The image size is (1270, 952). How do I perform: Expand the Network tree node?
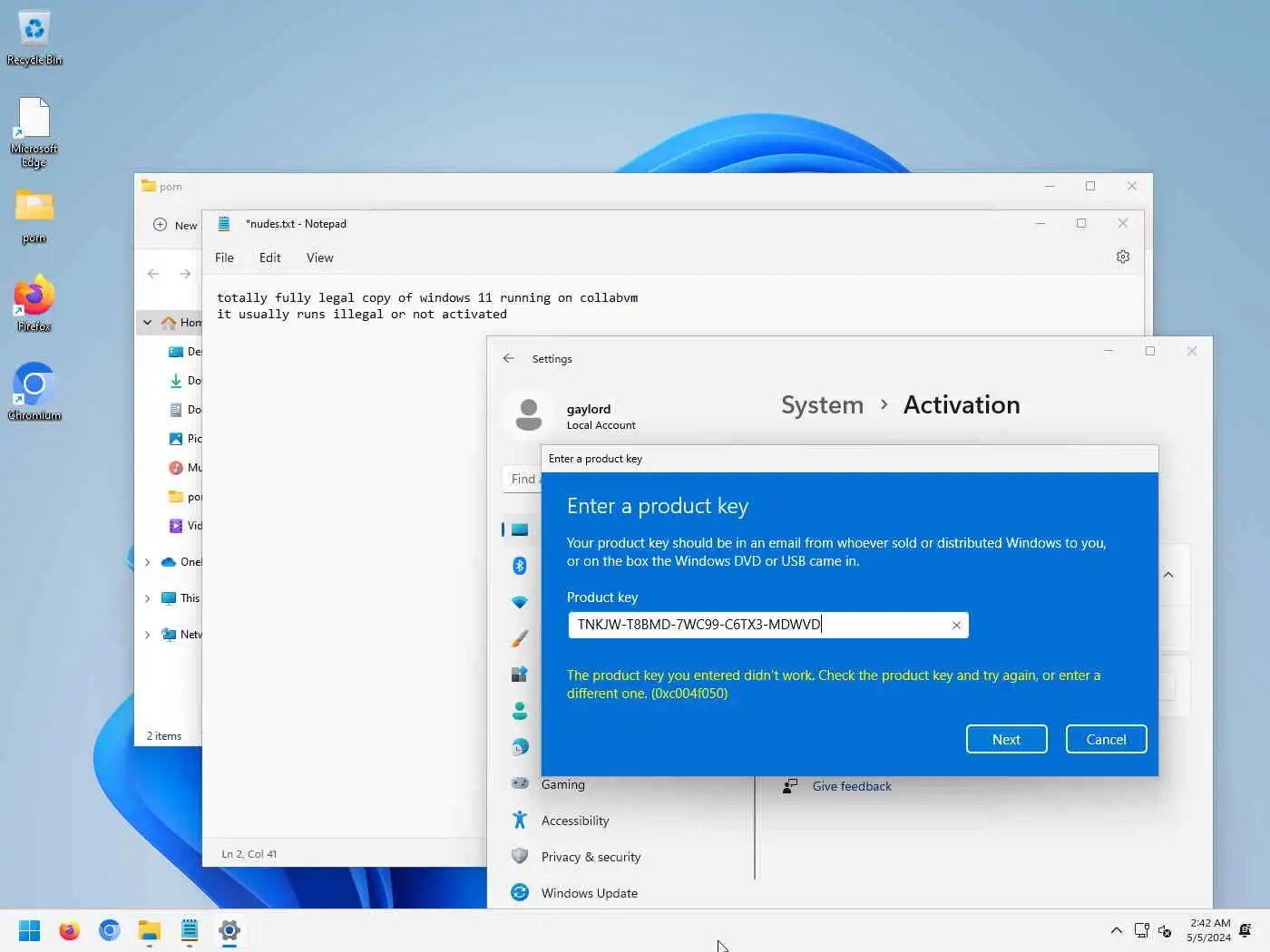(147, 635)
